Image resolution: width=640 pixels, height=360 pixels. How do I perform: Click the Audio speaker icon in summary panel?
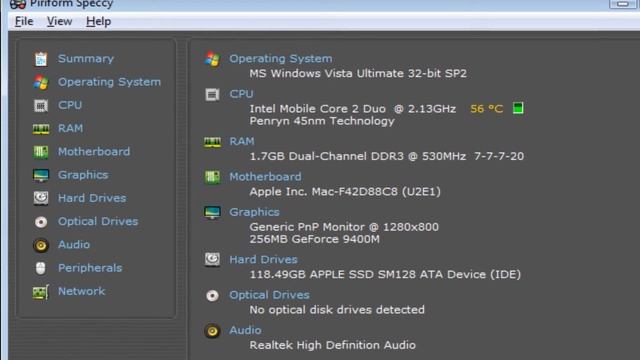212,331
